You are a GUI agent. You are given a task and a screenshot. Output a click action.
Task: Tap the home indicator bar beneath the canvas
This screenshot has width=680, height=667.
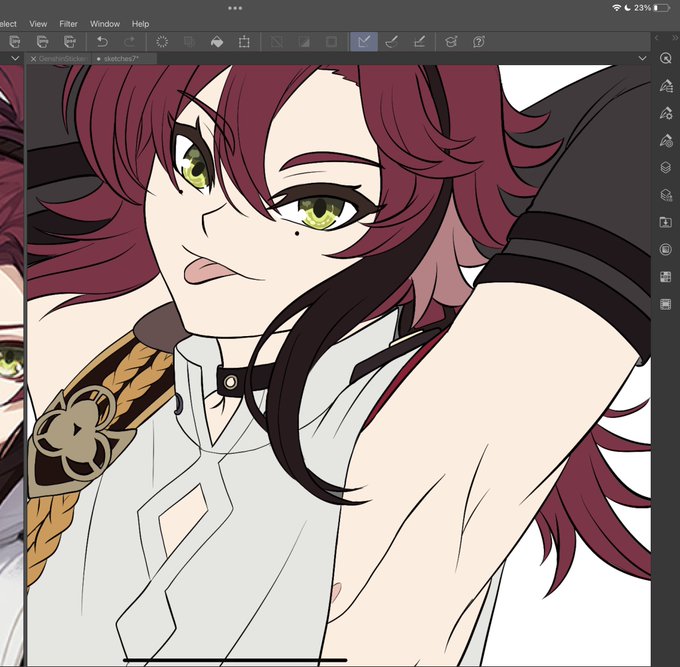point(235,660)
